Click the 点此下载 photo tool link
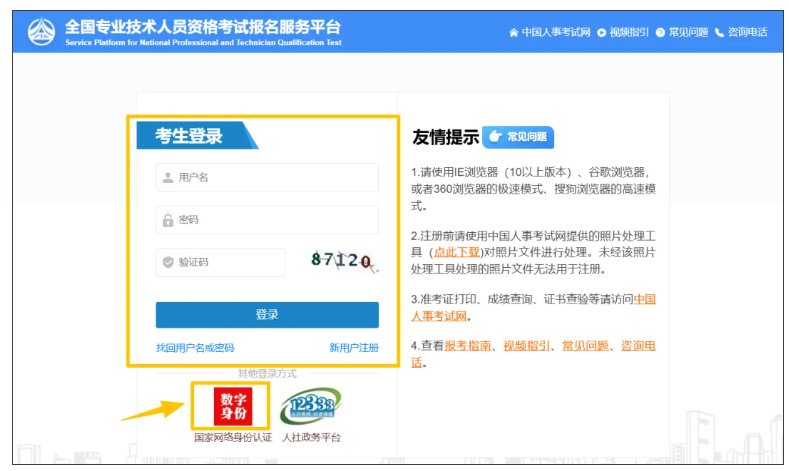 tap(458, 252)
